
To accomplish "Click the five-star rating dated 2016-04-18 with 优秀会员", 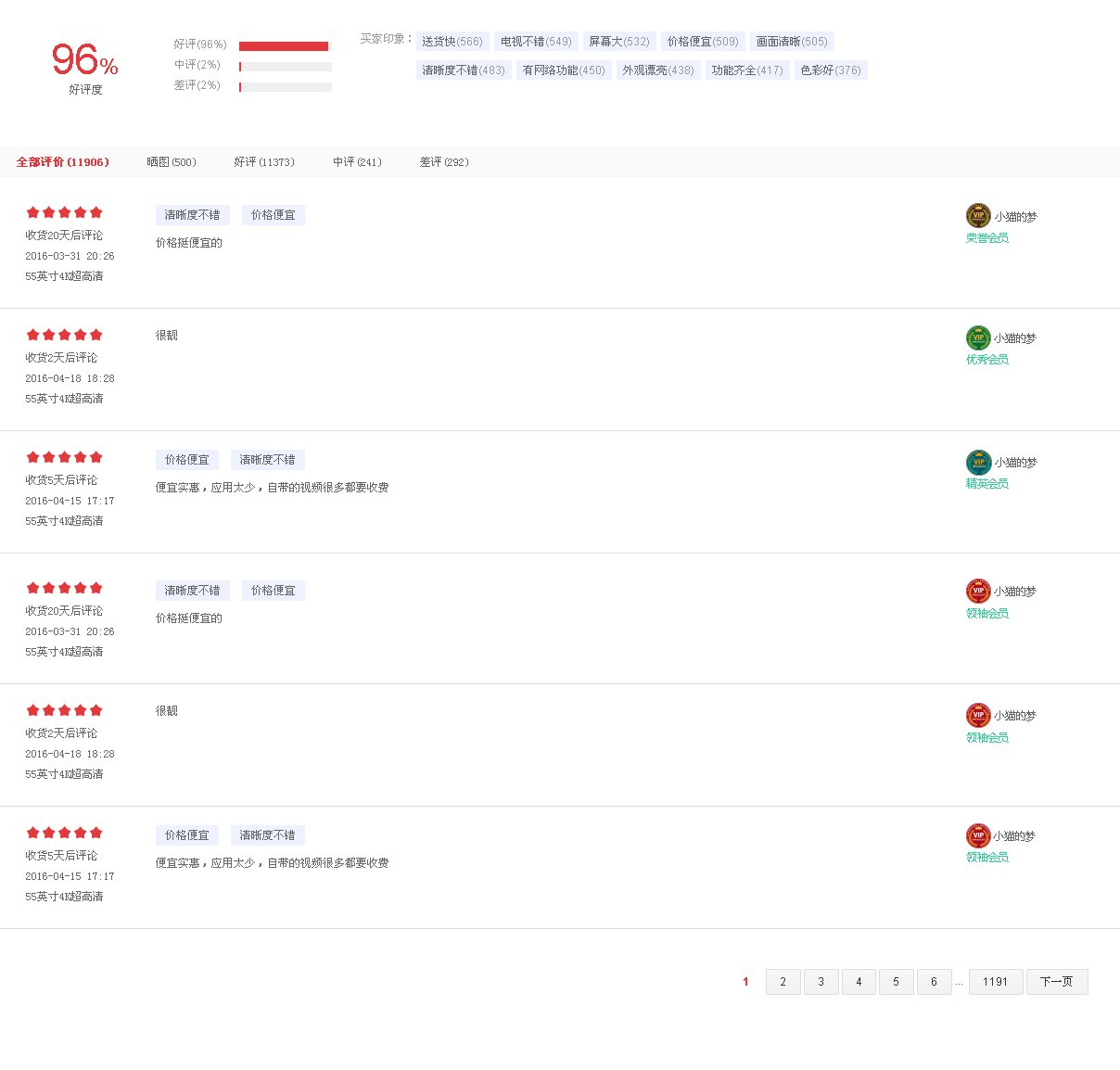I will (64, 335).
